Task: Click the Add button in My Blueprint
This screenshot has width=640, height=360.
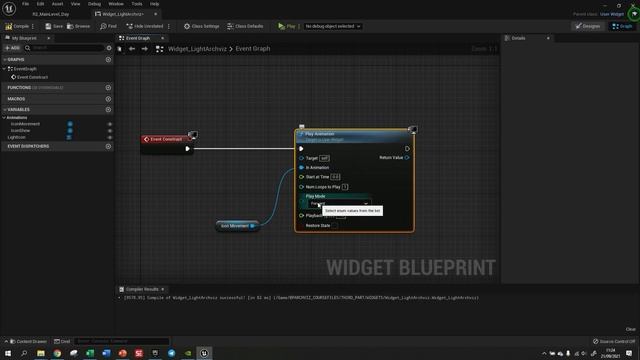Action: tap(12, 48)
